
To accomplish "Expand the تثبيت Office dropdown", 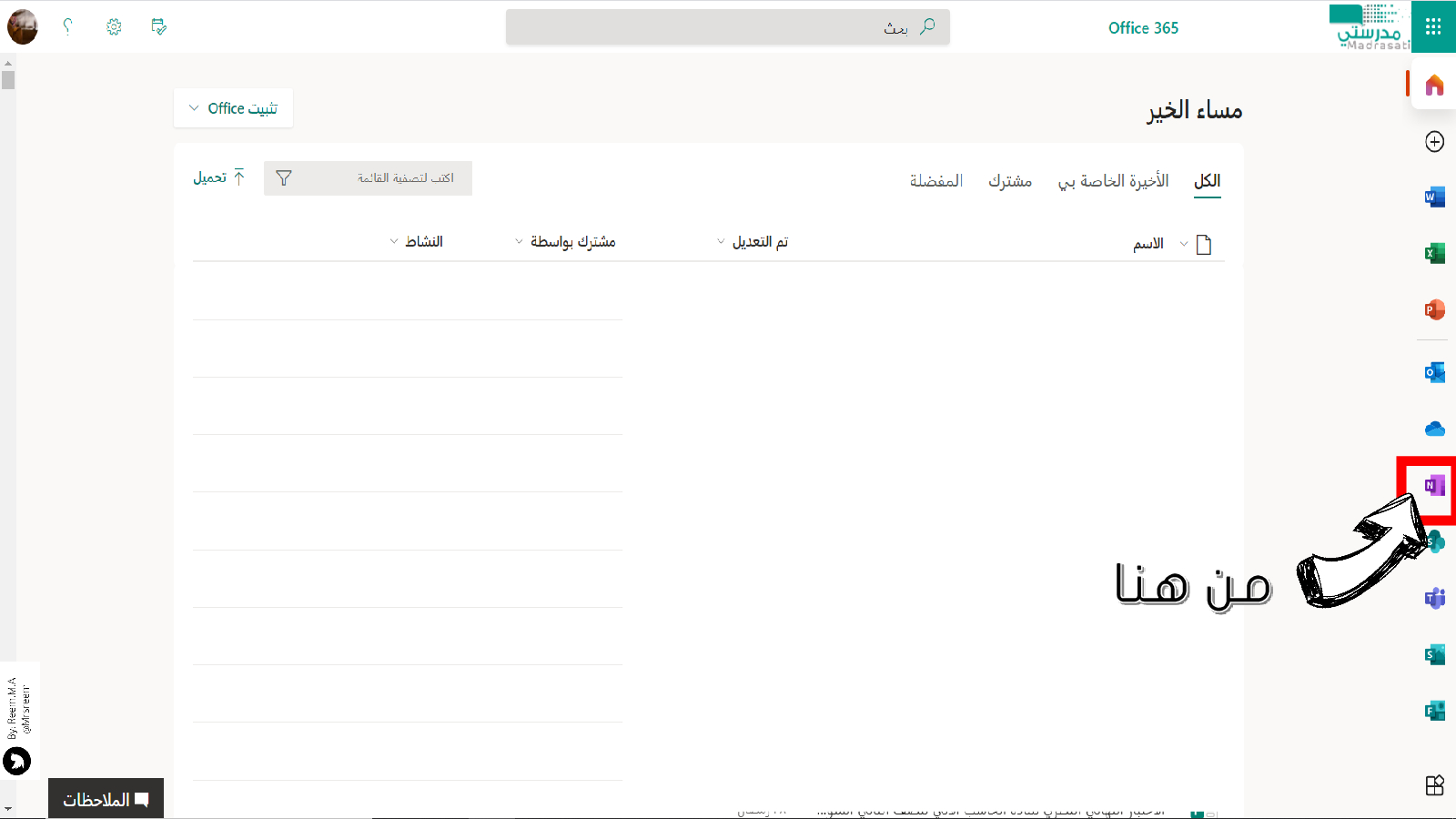I will pos(233,108).
